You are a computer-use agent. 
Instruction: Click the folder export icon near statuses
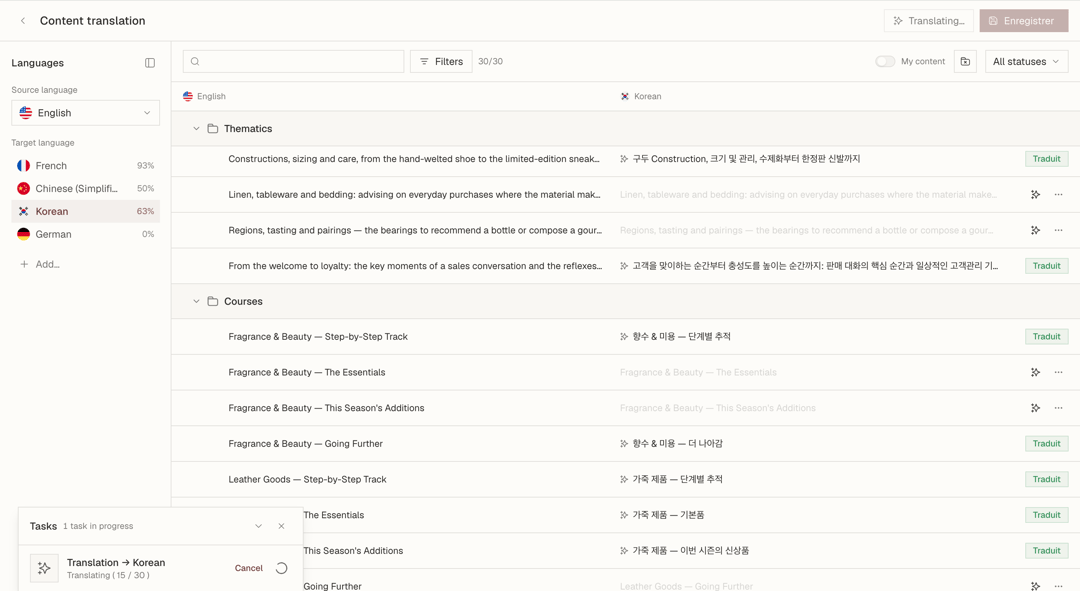tap(965, 61)
